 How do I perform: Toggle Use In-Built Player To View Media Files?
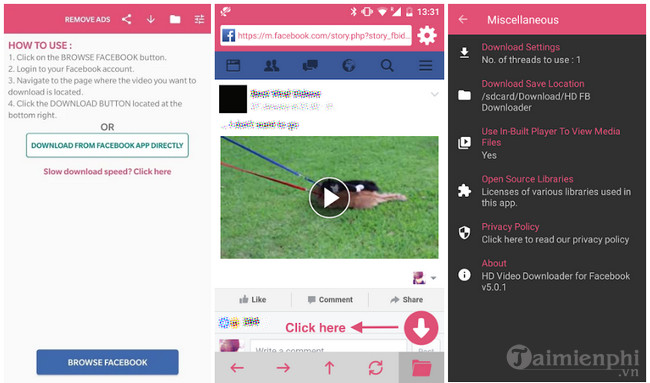[x=547, y=143]
